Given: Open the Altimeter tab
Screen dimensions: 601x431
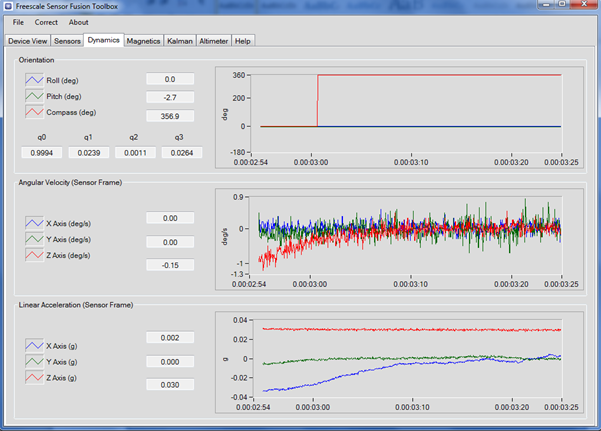Looking at the screenshot, I should 213,41.
